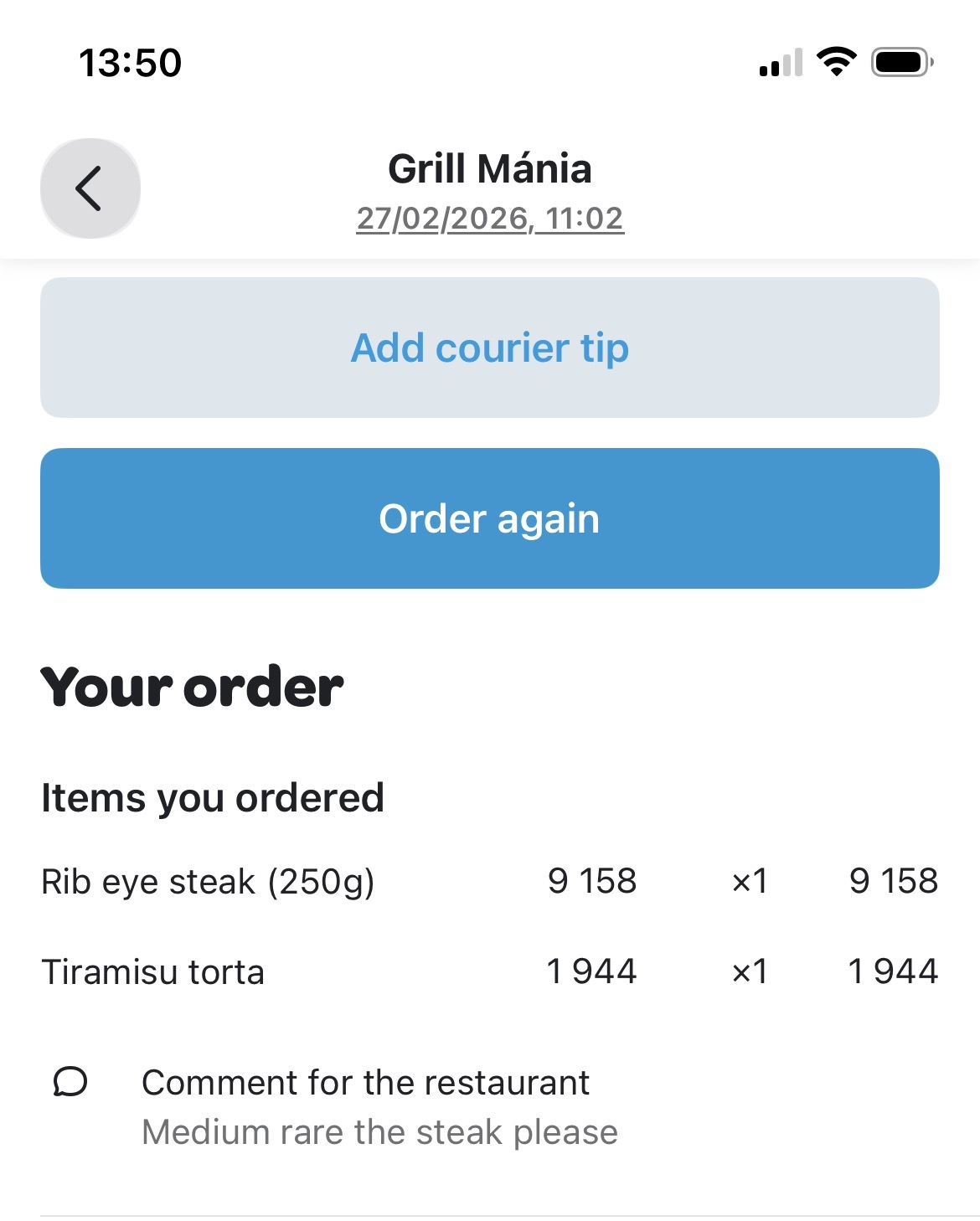Select the Tiramisu torta item name
The image size is (980, 1221).
(x=153, y=972)
